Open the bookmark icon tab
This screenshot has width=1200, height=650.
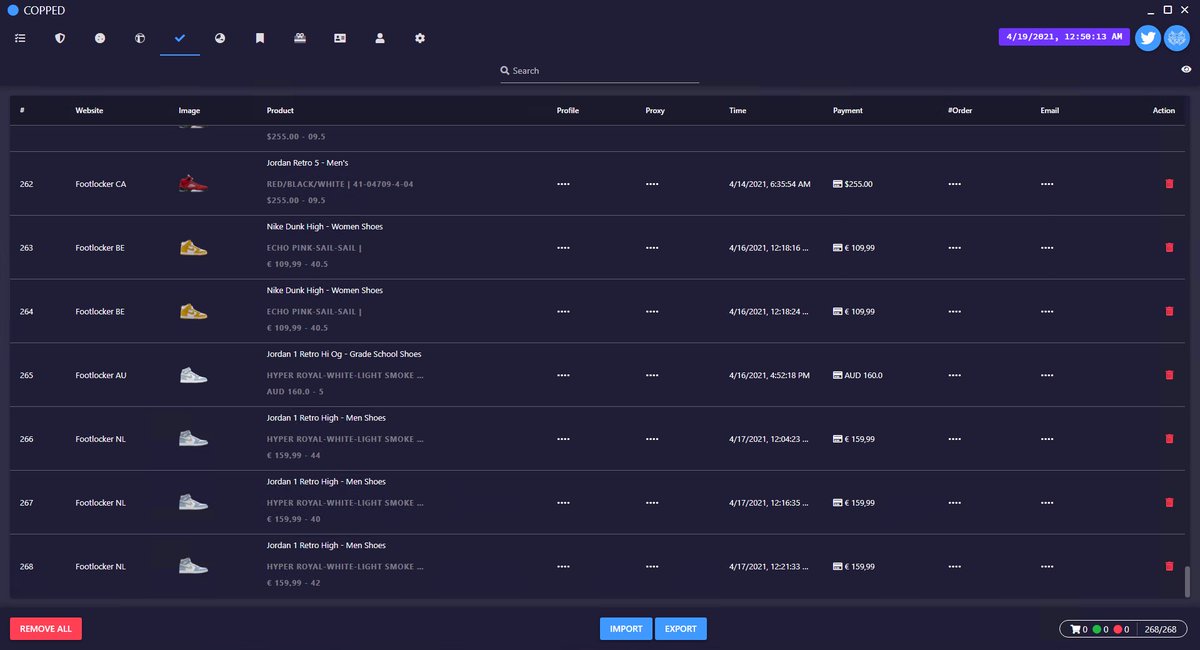pyautogui.click(x=260, y=38)
